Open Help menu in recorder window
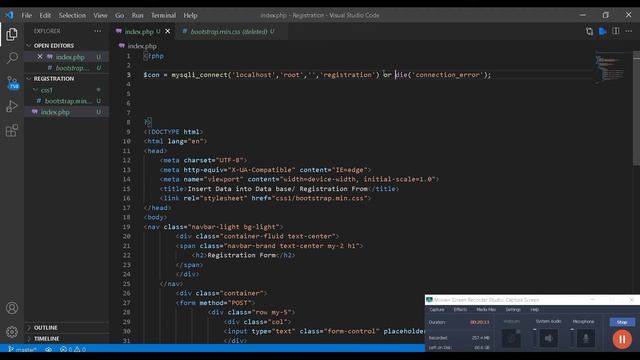 pos(534,309)
